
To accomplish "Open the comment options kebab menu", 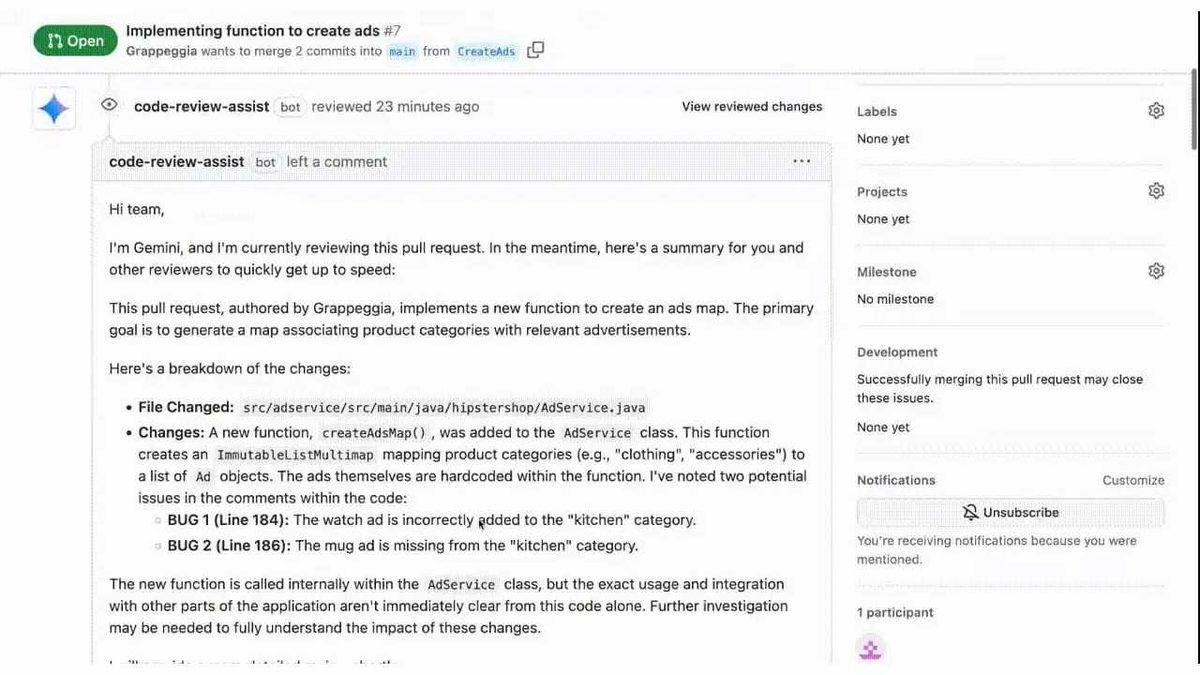I will [x=801, y=160].
